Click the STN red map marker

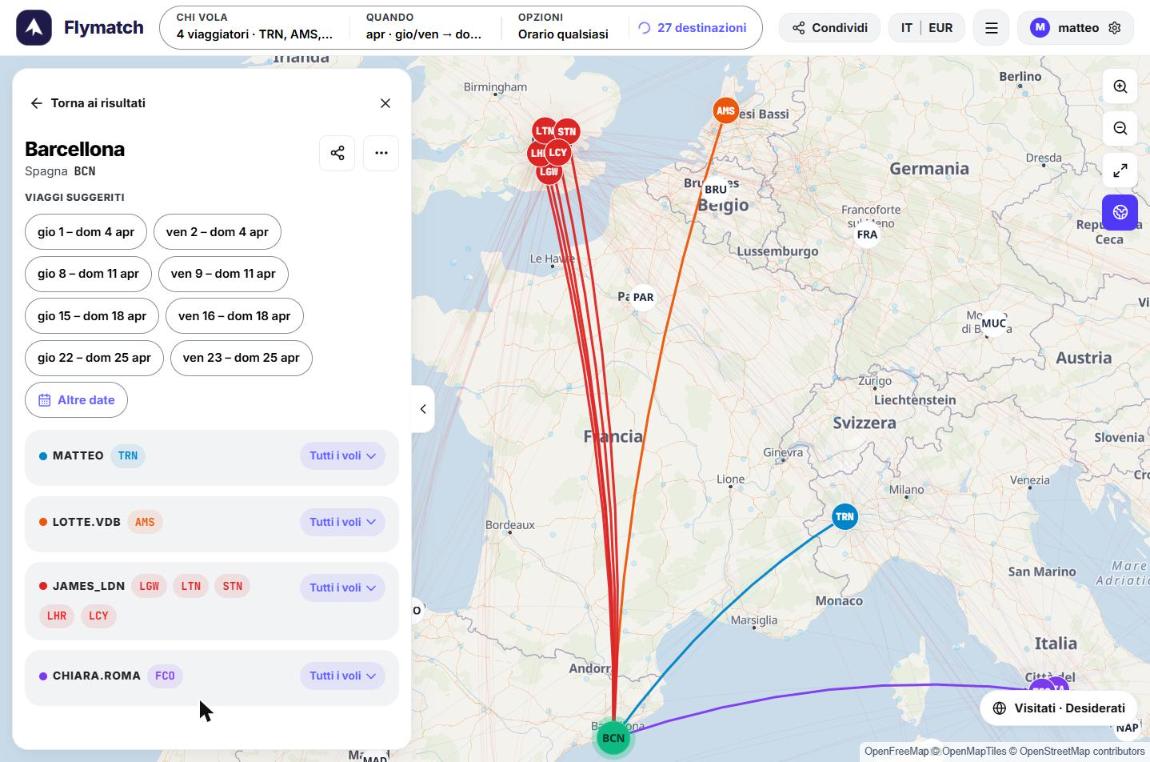(x=567, y=132)
